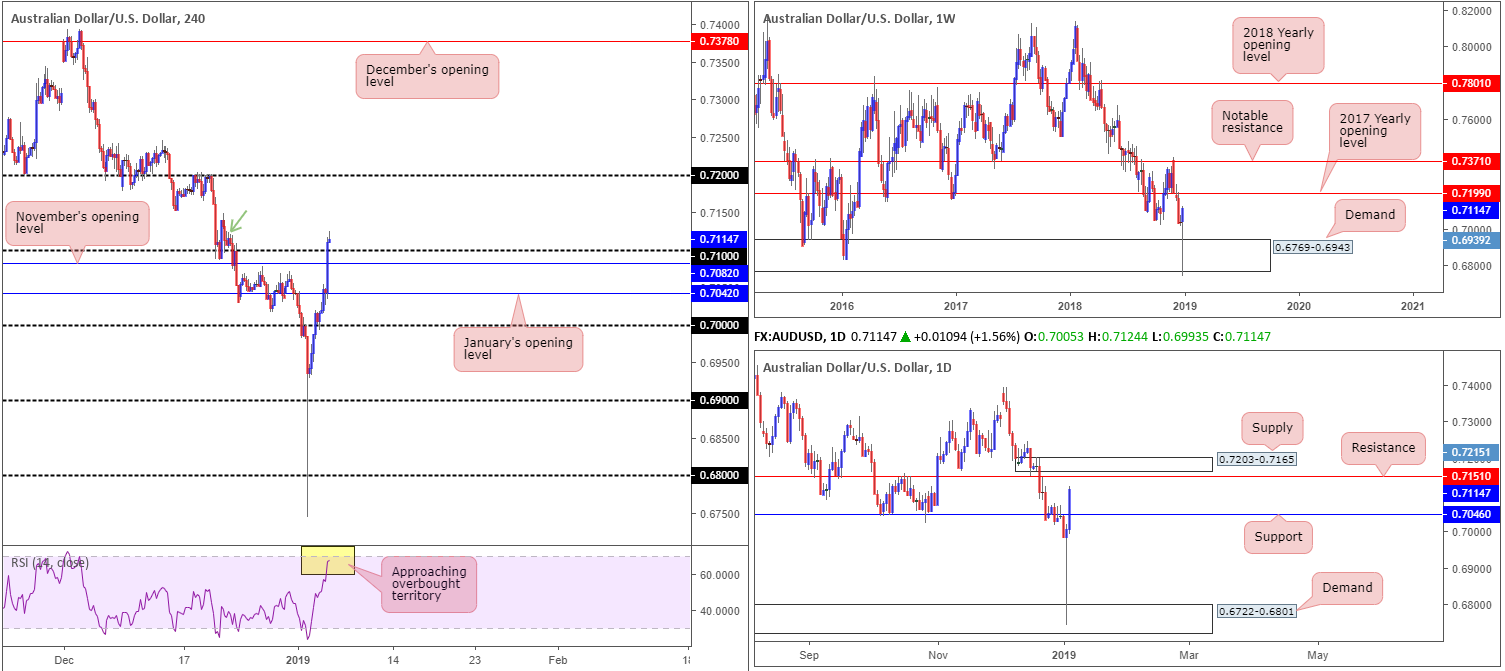1505x671 pixels.
Task: Click the '+0.01094 (+1.56%)' change value
Action: click(x=967, y=338)
